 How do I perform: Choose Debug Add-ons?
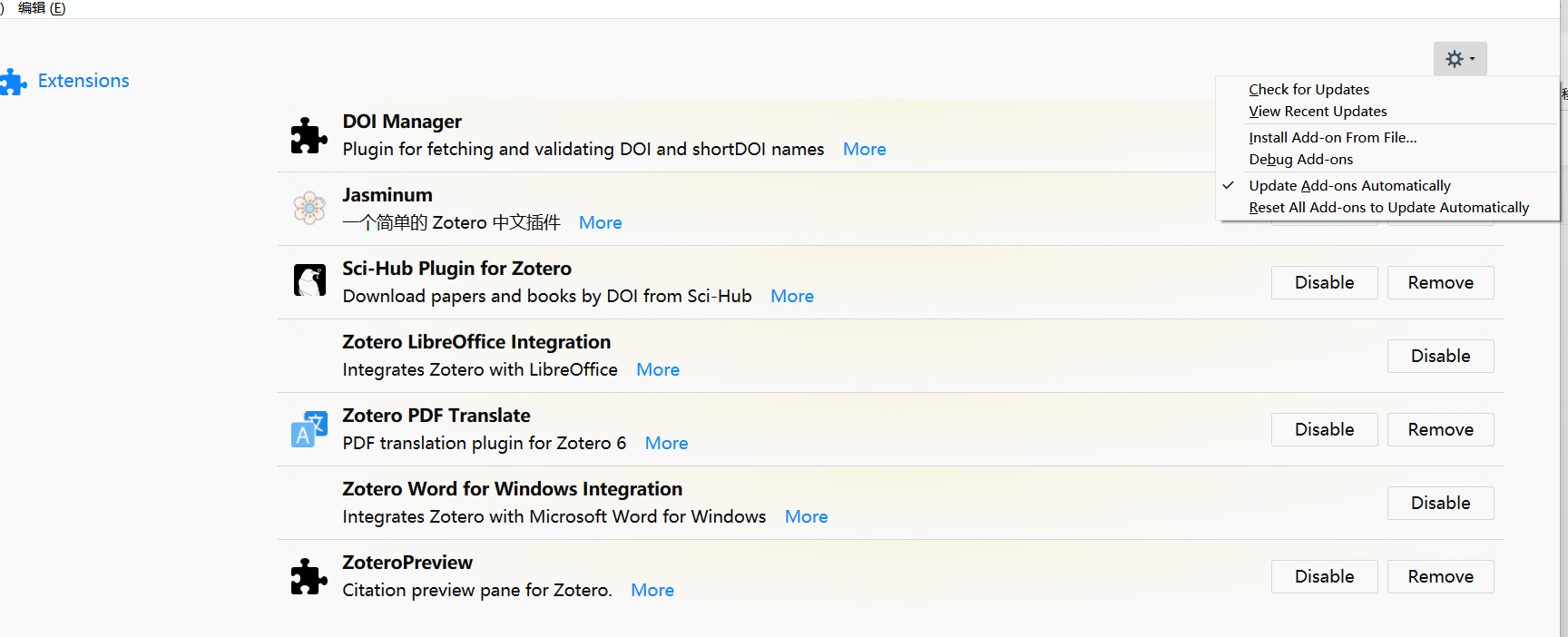pyautogui.click(x=1300, y=159)
